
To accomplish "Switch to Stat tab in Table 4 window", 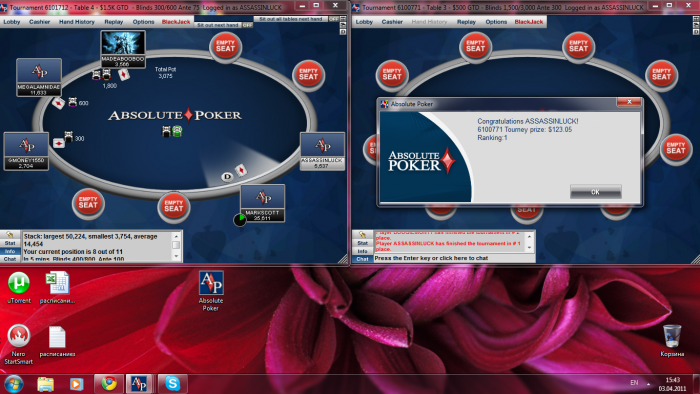I will click(10, 243).
